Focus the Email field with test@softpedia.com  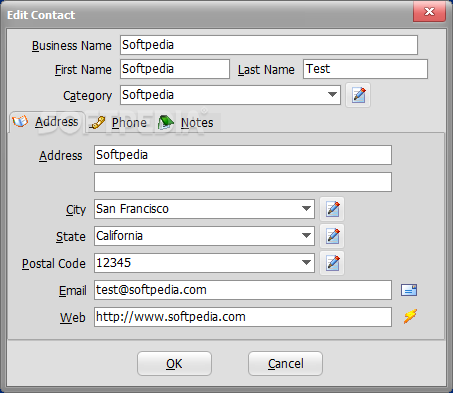pyautogui.click(x=243, y=290)
